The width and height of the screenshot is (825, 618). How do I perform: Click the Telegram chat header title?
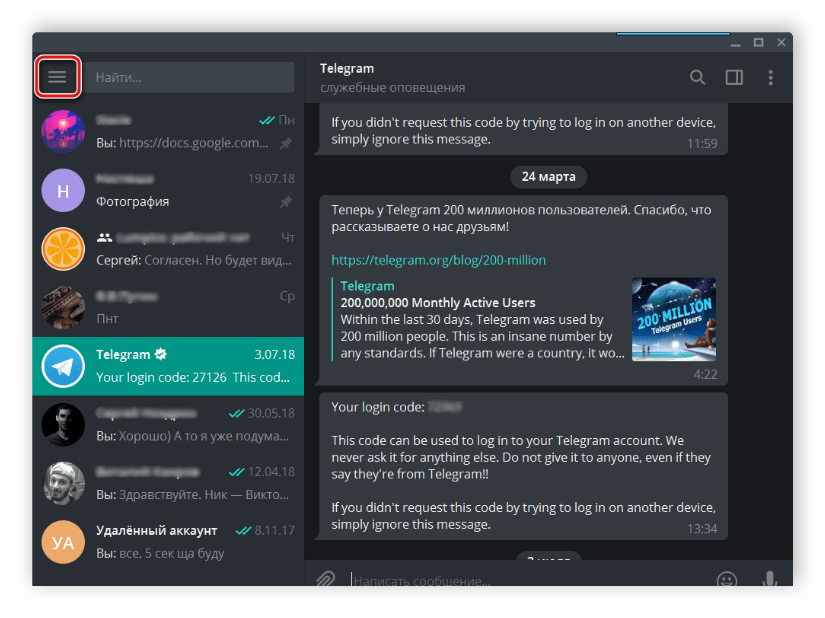tap(347, 69)
